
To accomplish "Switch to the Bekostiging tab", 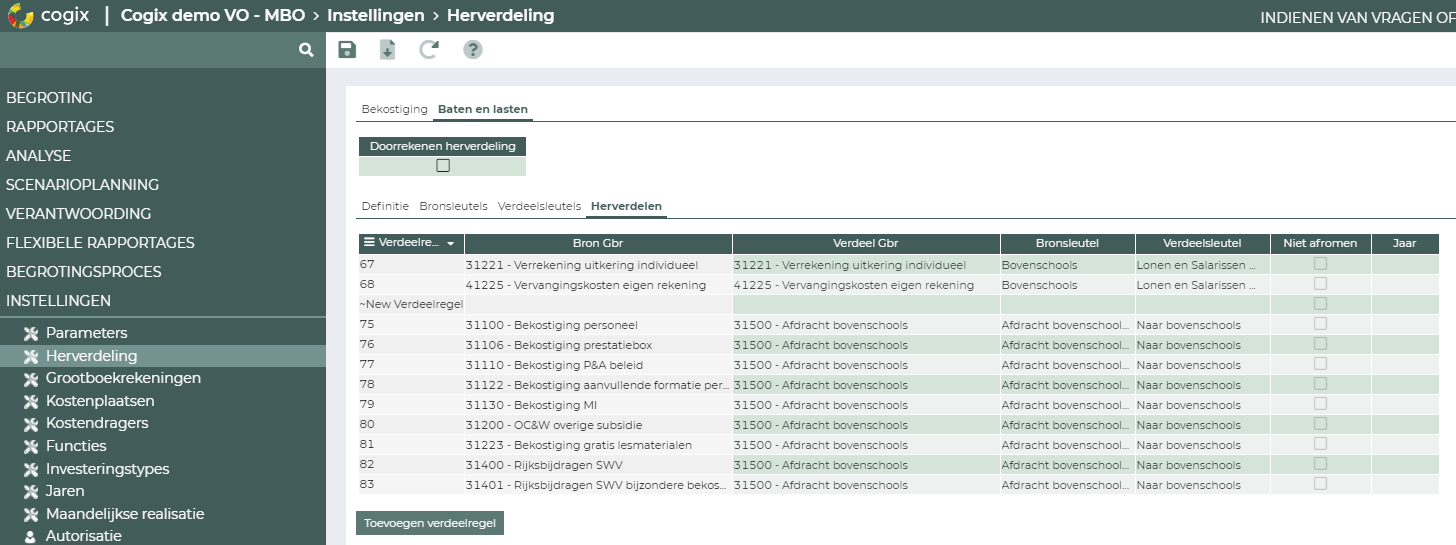I will (394, 109).
